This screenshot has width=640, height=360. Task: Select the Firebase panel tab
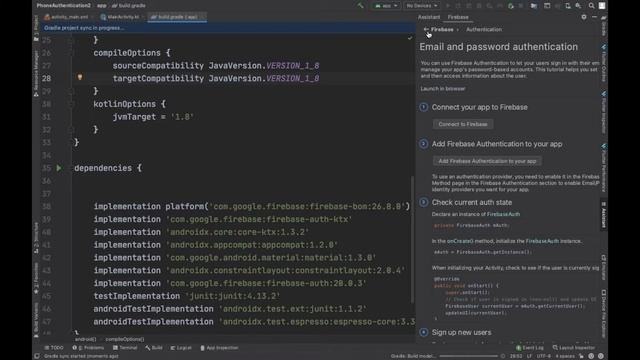tap(458, 17)
